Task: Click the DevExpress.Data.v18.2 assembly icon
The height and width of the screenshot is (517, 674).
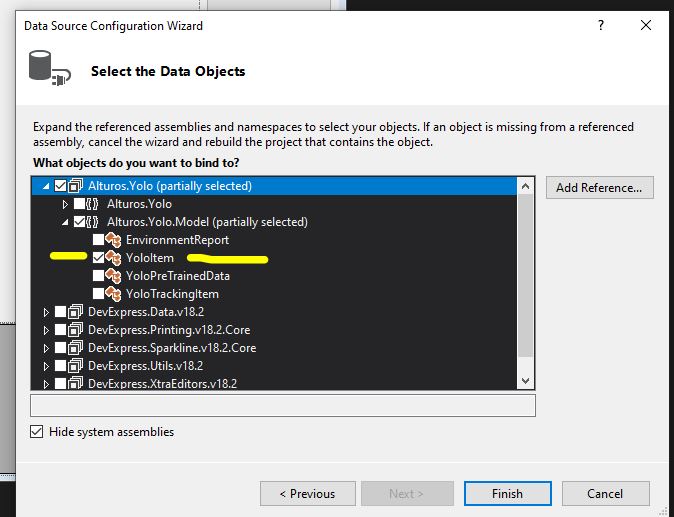Action: (76, 312)
